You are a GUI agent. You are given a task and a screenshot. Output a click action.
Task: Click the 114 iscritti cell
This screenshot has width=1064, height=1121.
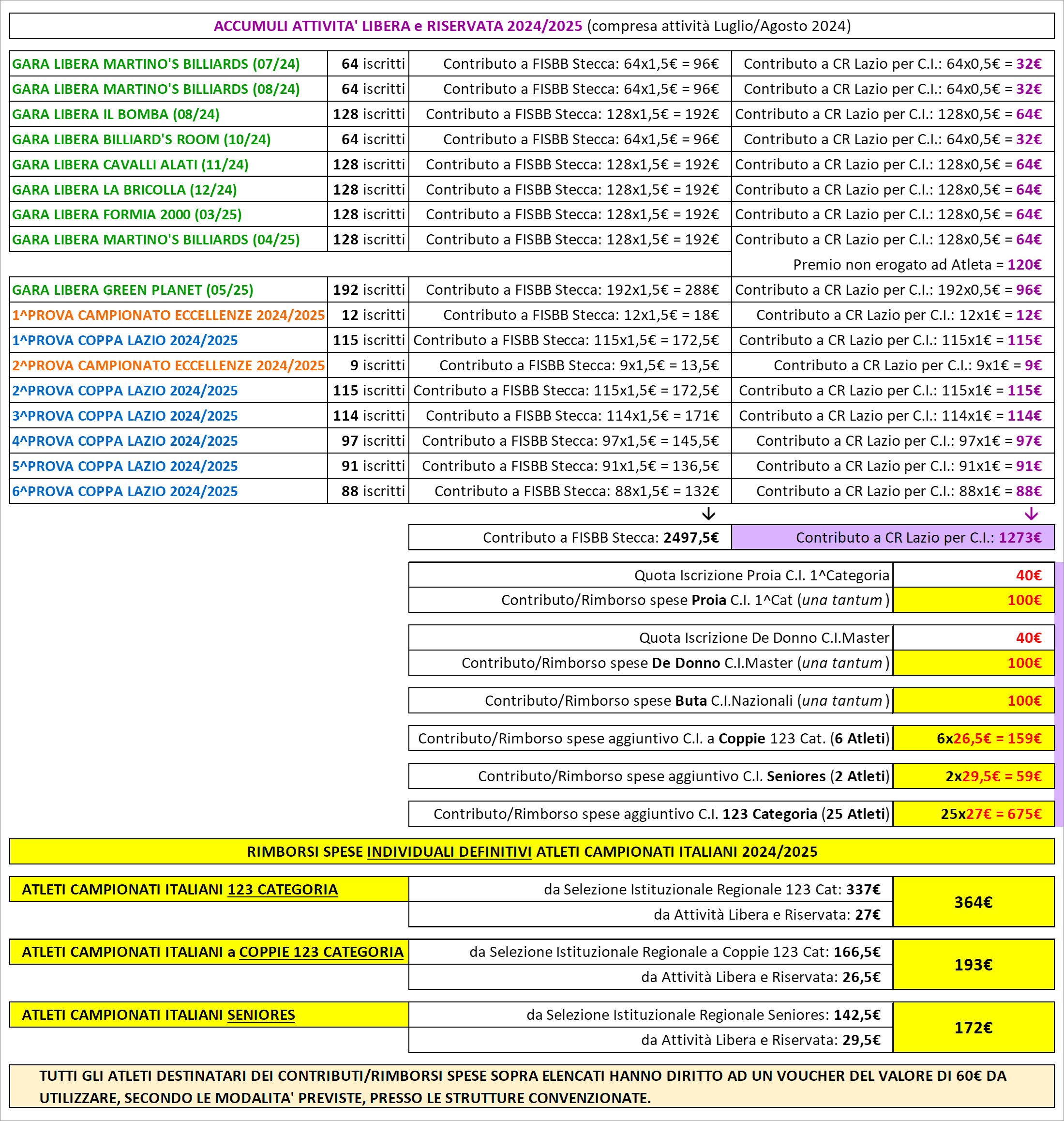368,416
